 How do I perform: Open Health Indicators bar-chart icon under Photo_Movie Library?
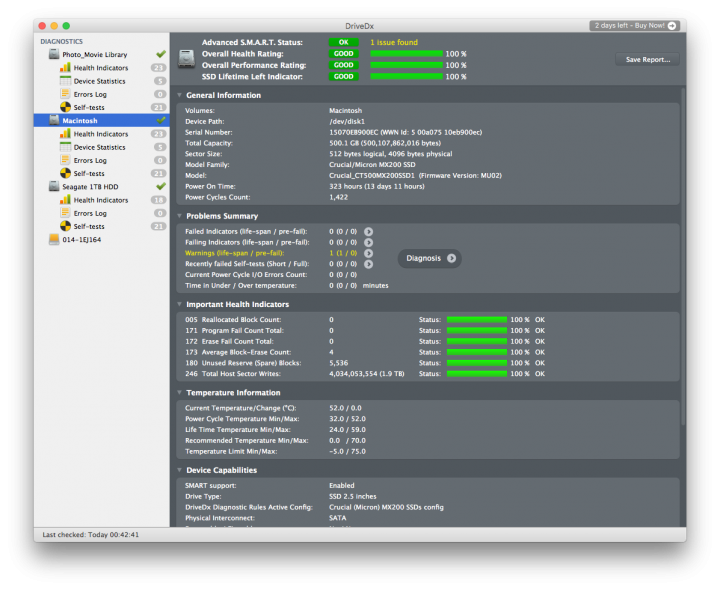[65, 67]
